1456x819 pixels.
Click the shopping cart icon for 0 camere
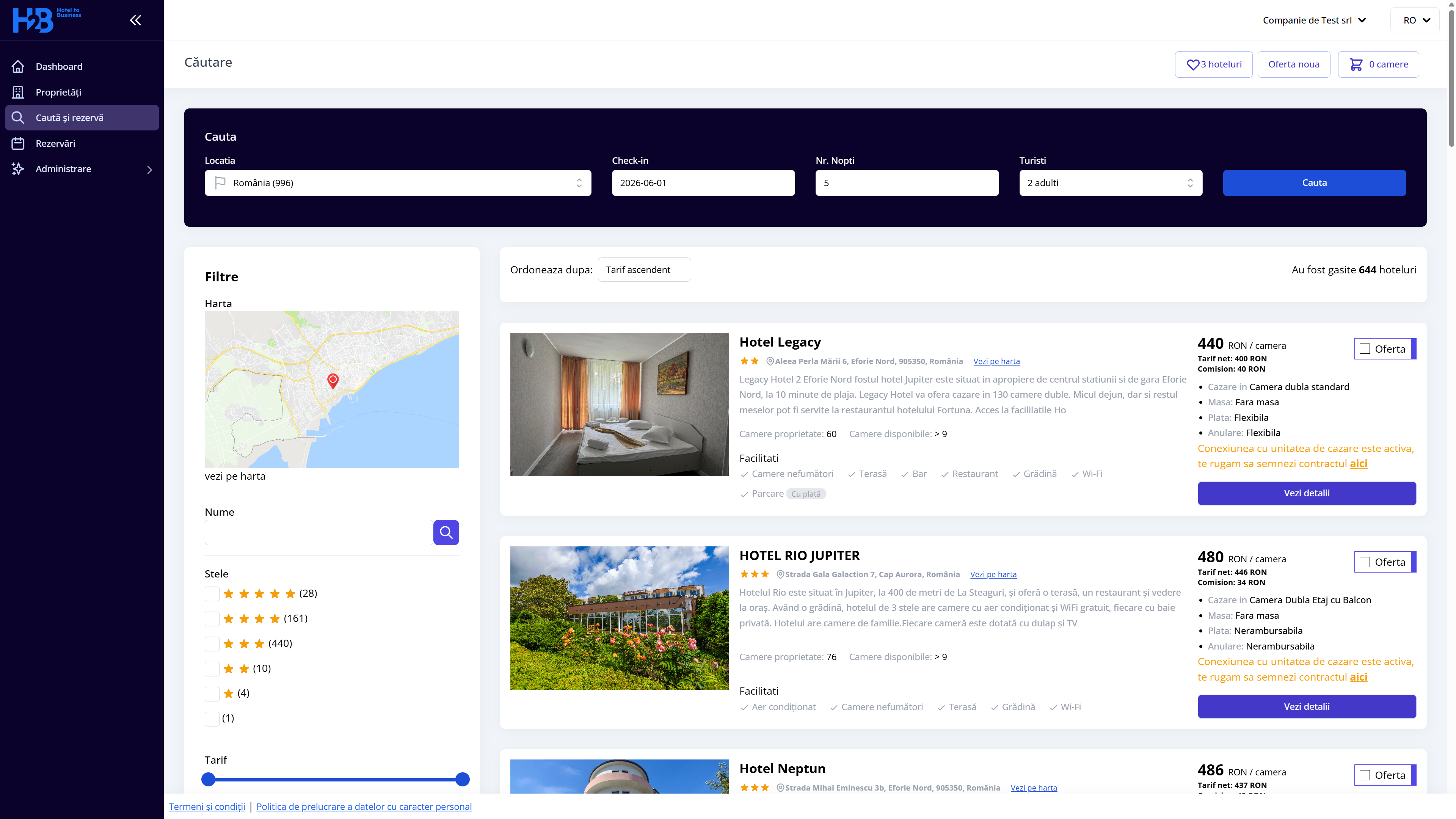pyautogui.click(x=1356, y=64)
